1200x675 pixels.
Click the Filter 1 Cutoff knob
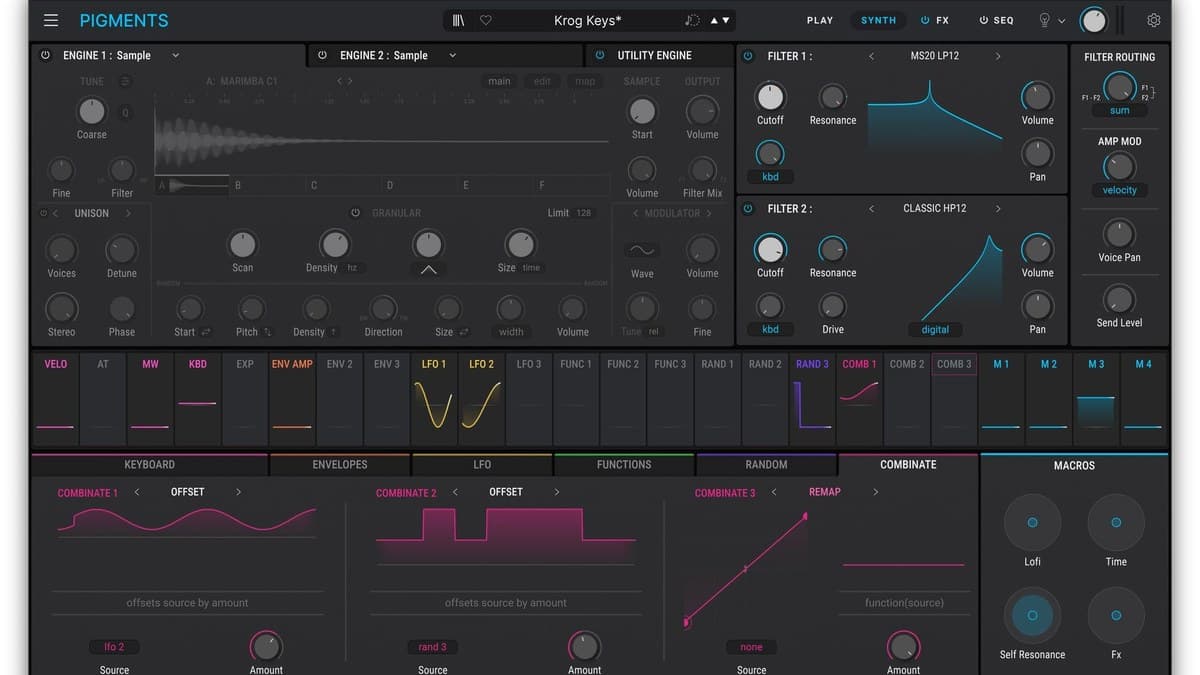(770, 97)
